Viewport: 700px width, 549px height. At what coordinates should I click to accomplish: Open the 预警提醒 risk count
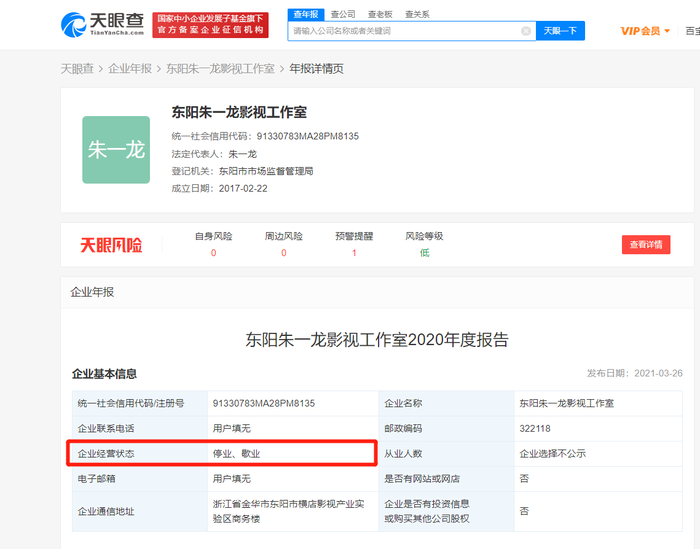pos(354,253)
